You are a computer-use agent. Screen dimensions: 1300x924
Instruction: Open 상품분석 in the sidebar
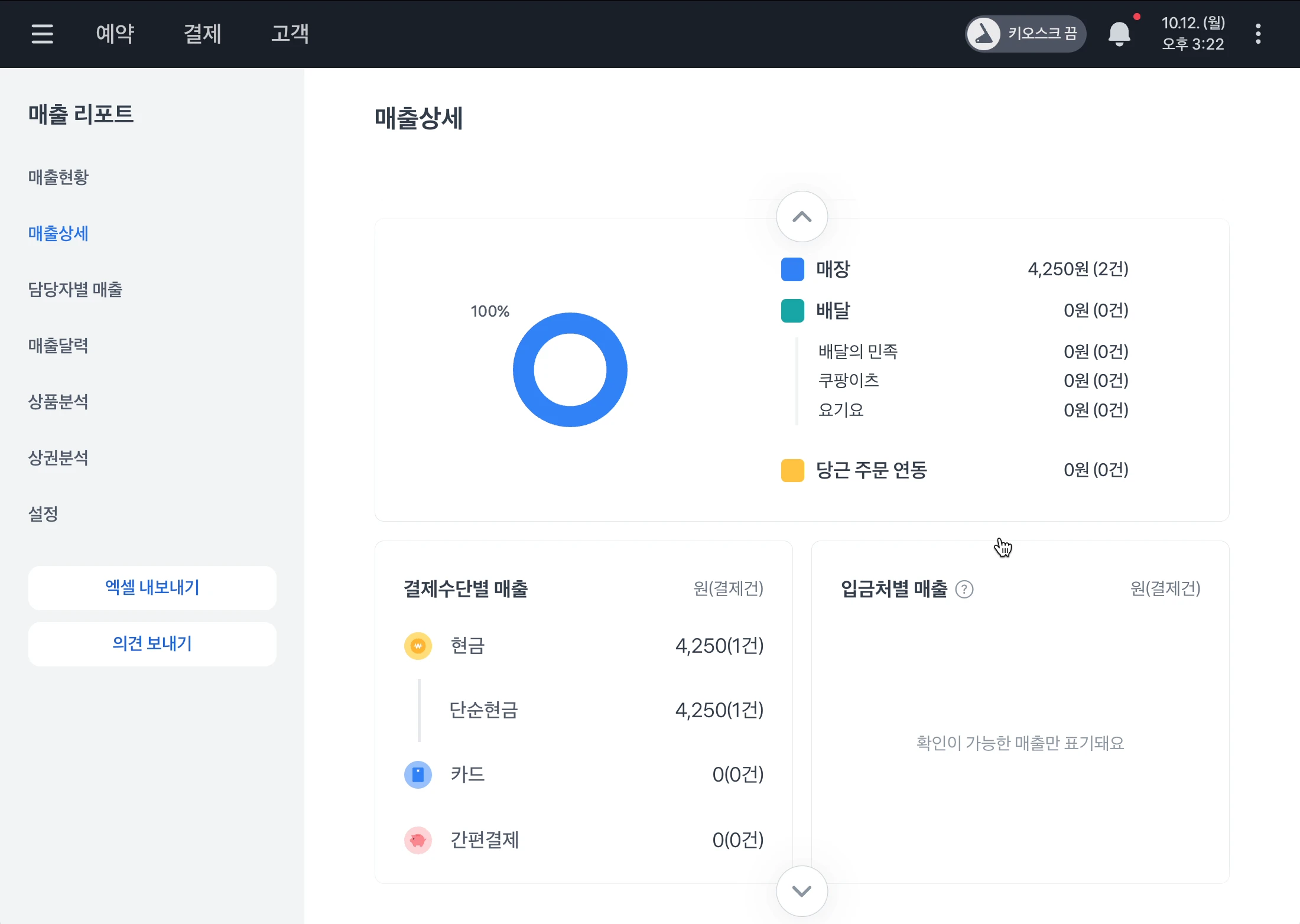(x=58, y=402)
